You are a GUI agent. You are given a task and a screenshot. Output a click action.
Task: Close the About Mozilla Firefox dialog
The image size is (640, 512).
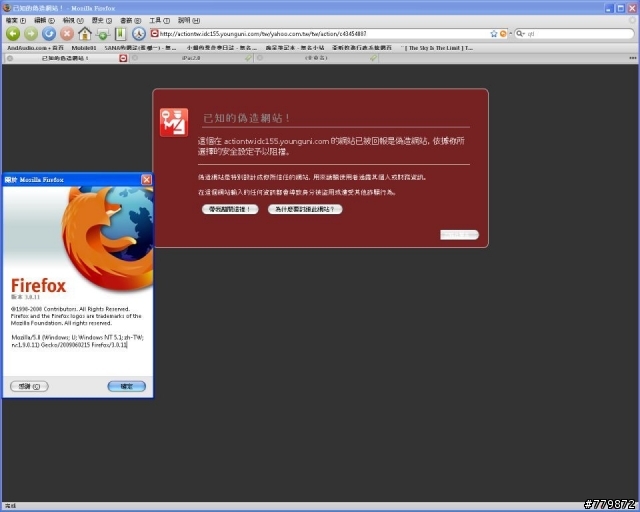tap(146, 180)
